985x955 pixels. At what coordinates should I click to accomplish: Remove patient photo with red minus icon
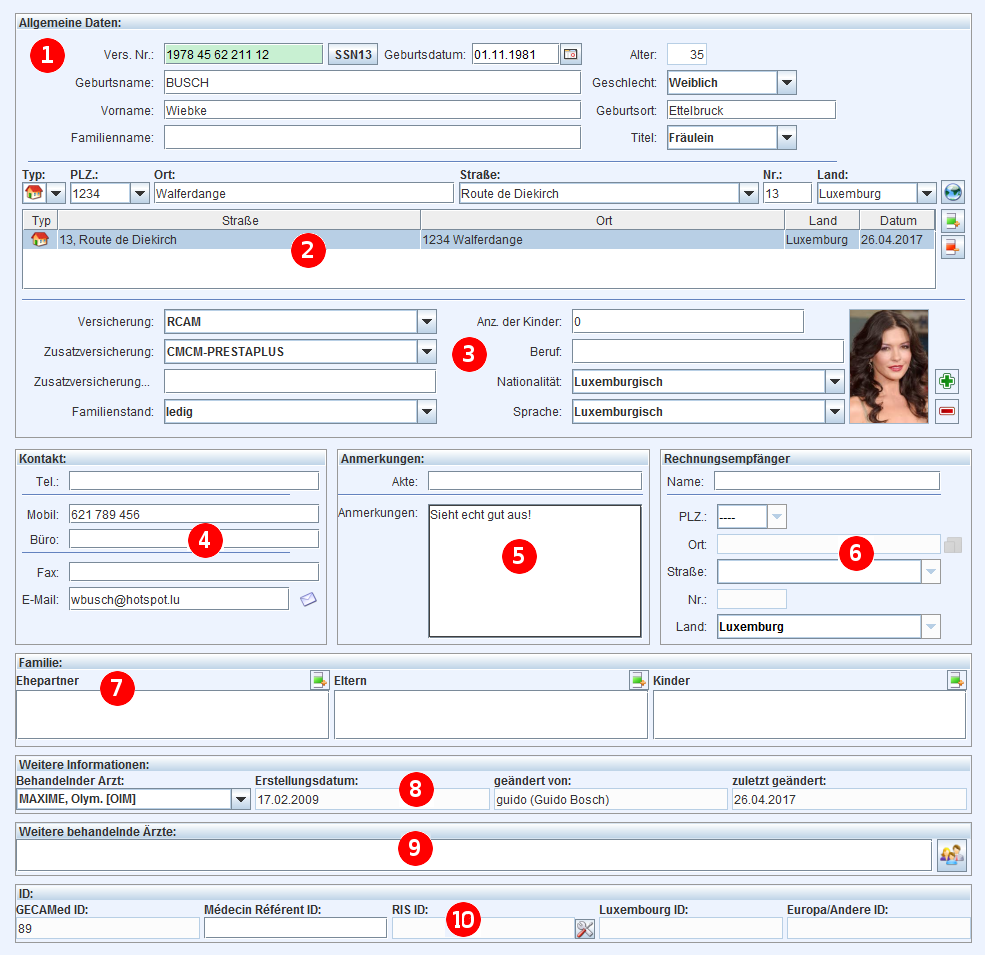947,411
